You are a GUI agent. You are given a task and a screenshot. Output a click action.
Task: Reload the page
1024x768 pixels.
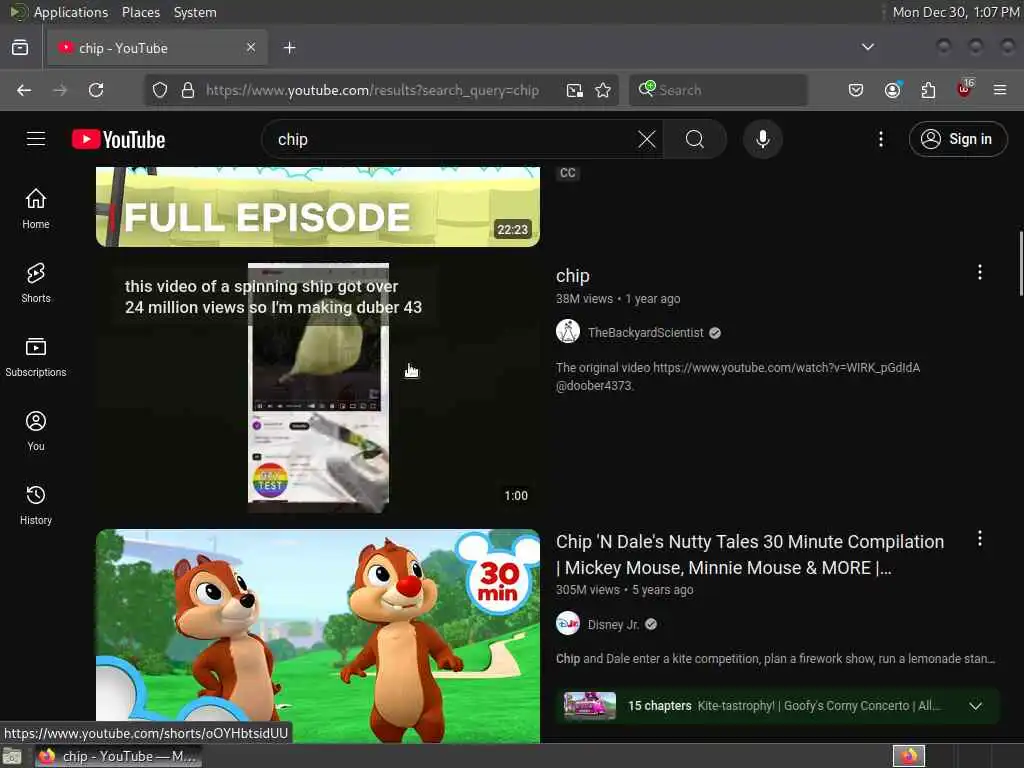[96, 90]
